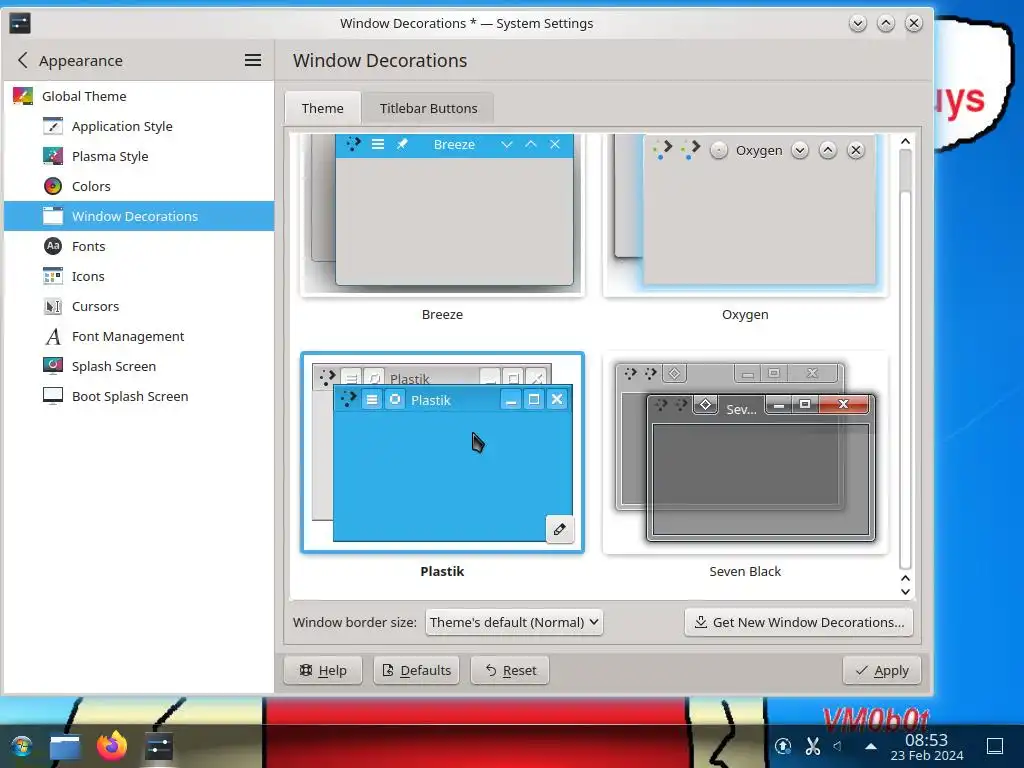Click the theme list scroll up arrow

(x=905, y=141)
